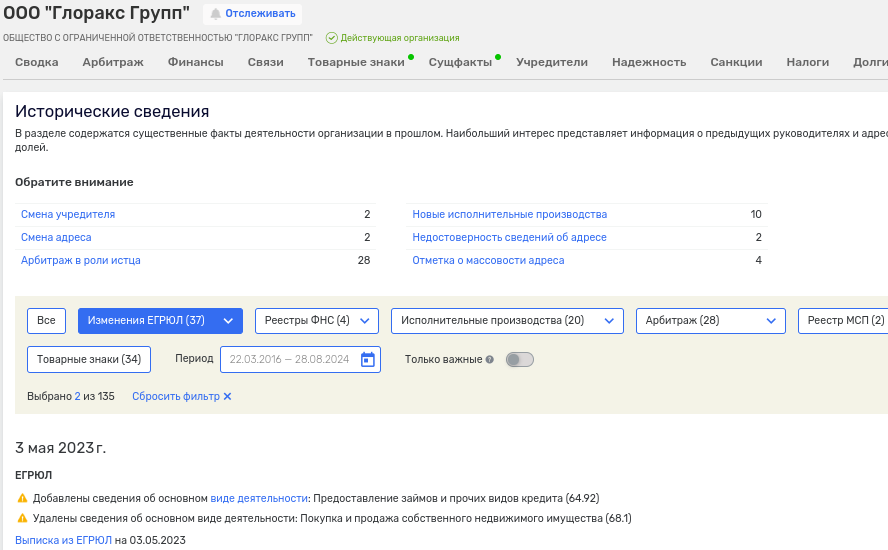This screenshot has width=888, height=550.
Task: Click the Период date range field
Action: tap(300, 360)
